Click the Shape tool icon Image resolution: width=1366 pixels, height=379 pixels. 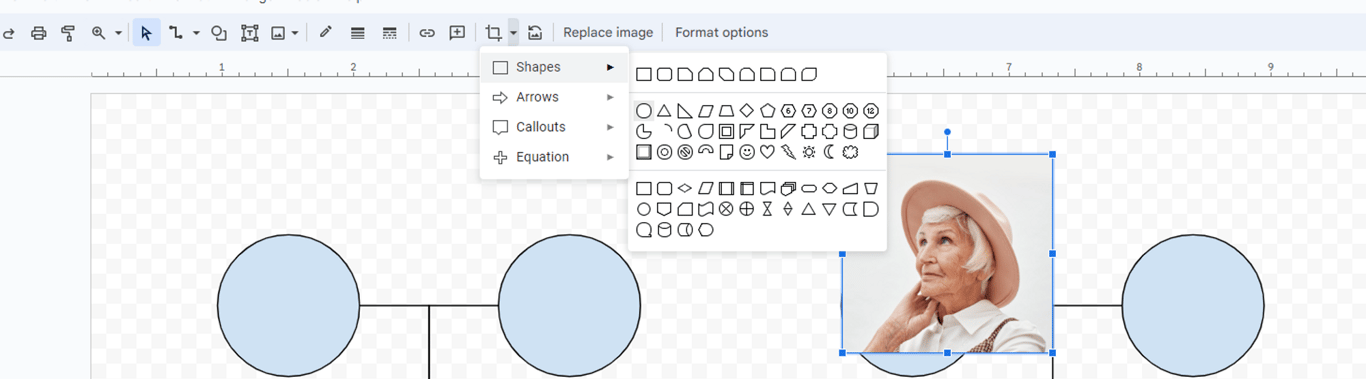pos(219,33)
